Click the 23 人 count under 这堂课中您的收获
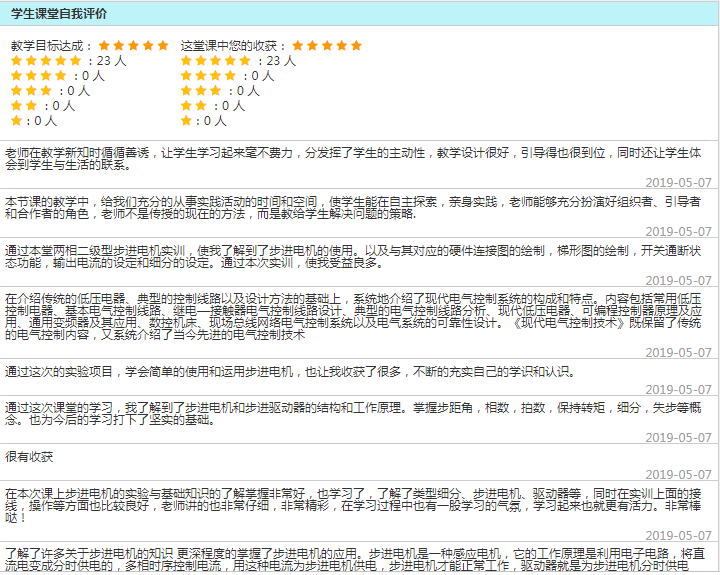The height and width of the screenshot is (575, 720). click(281, 61)
